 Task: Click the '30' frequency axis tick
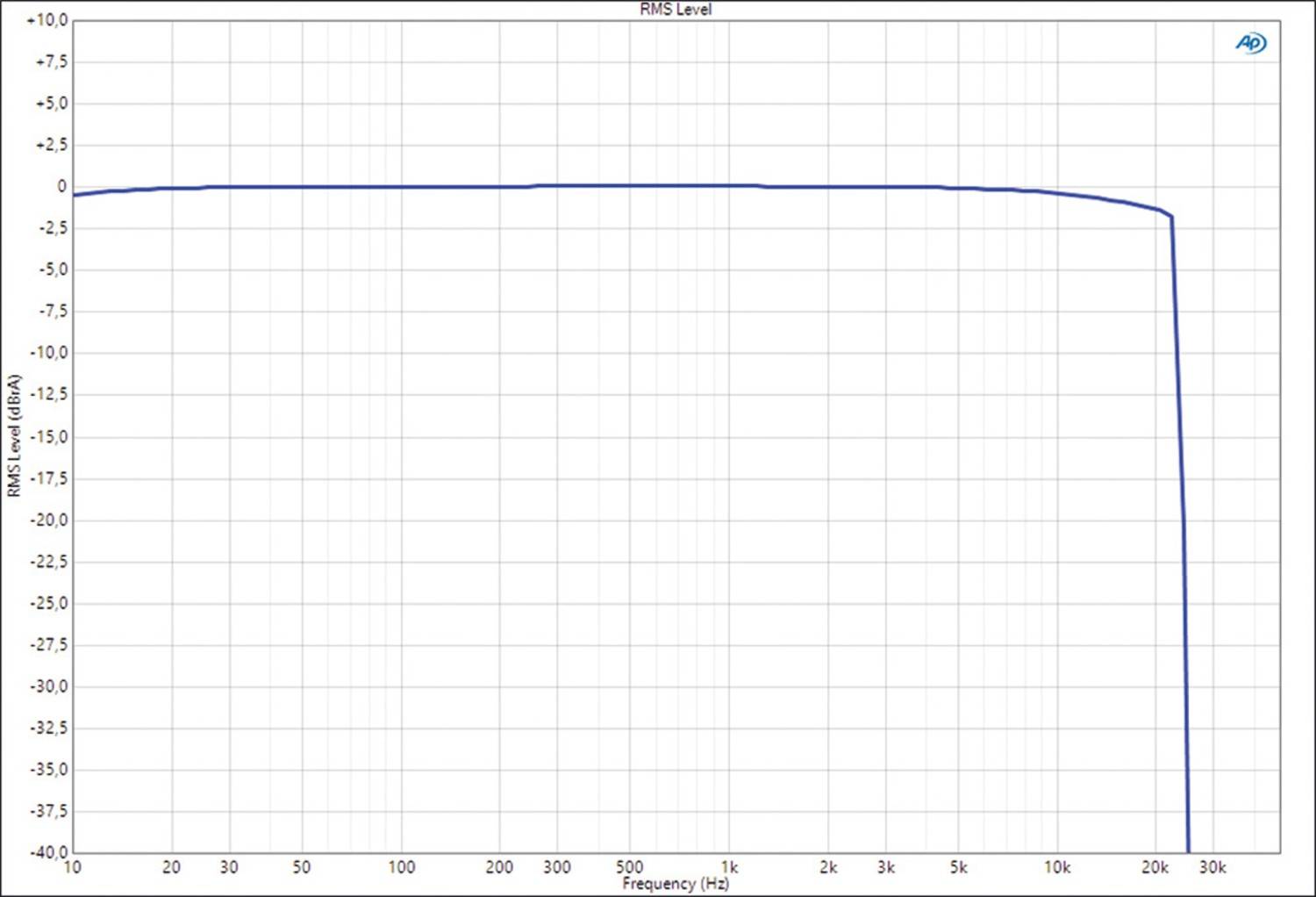[229, 867]
